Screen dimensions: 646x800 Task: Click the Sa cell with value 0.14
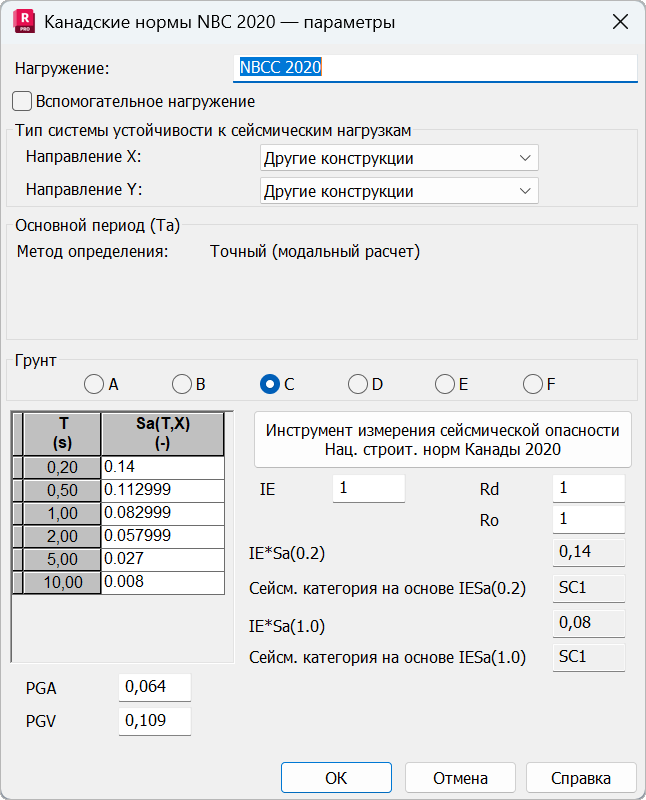coord(163,467)
